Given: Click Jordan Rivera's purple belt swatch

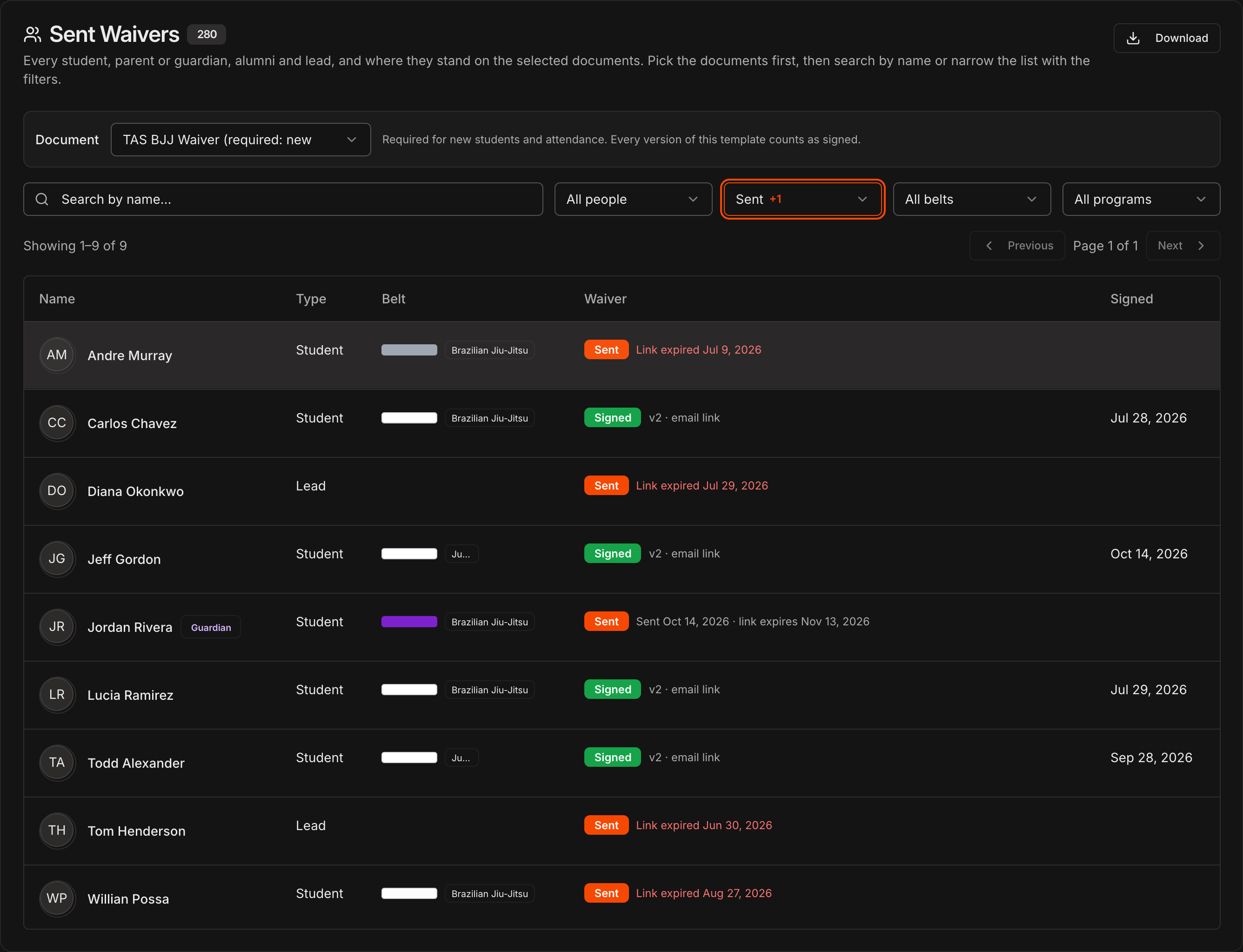Looking at the screenshot, I should click(409, 622).
